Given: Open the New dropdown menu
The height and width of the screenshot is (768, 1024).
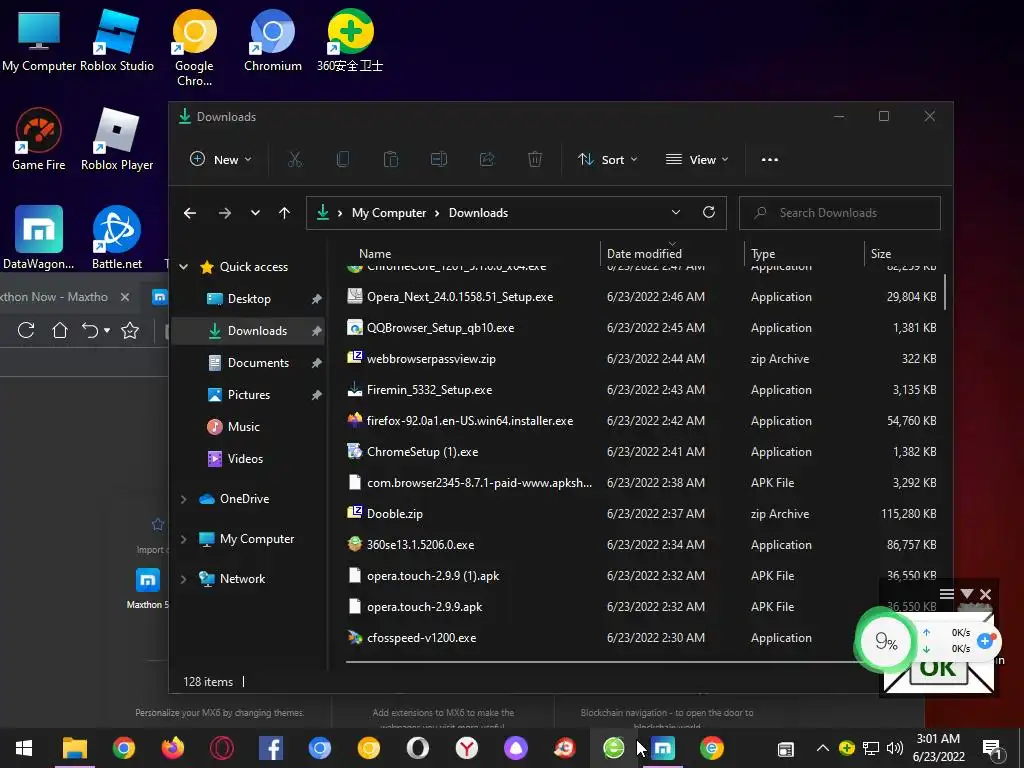Looking at the screenshot, I should [221, 159].
